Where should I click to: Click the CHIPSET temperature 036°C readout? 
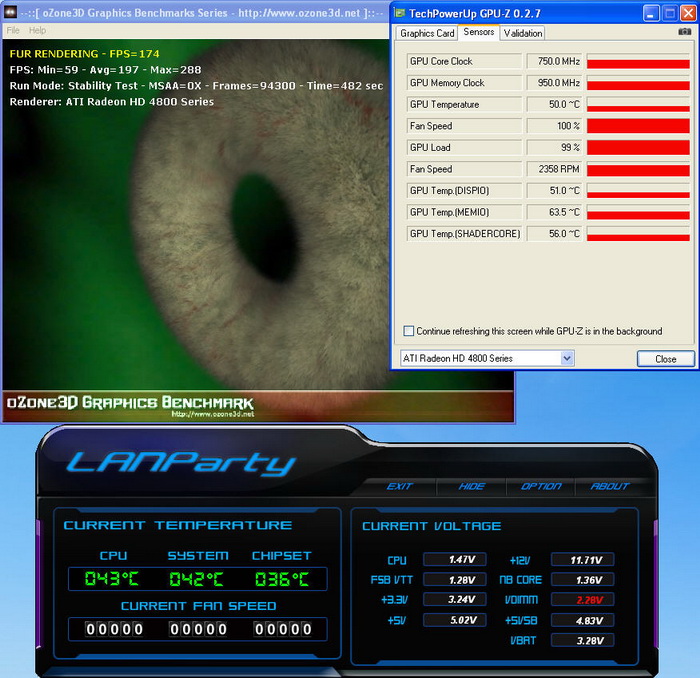(282, 579)
